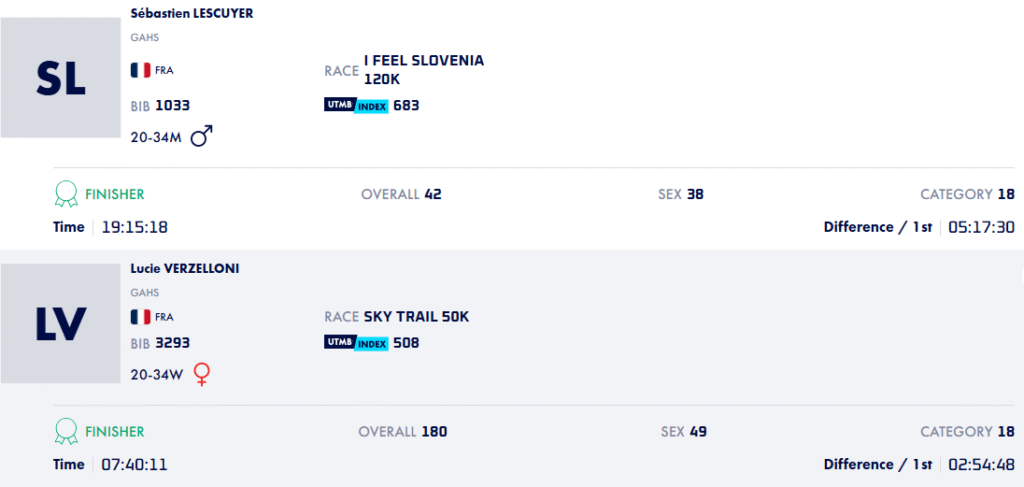Screen dimensions: 1024x487
Task: Click the LV avatar thumbnail
Action: (x=60, y=323)
